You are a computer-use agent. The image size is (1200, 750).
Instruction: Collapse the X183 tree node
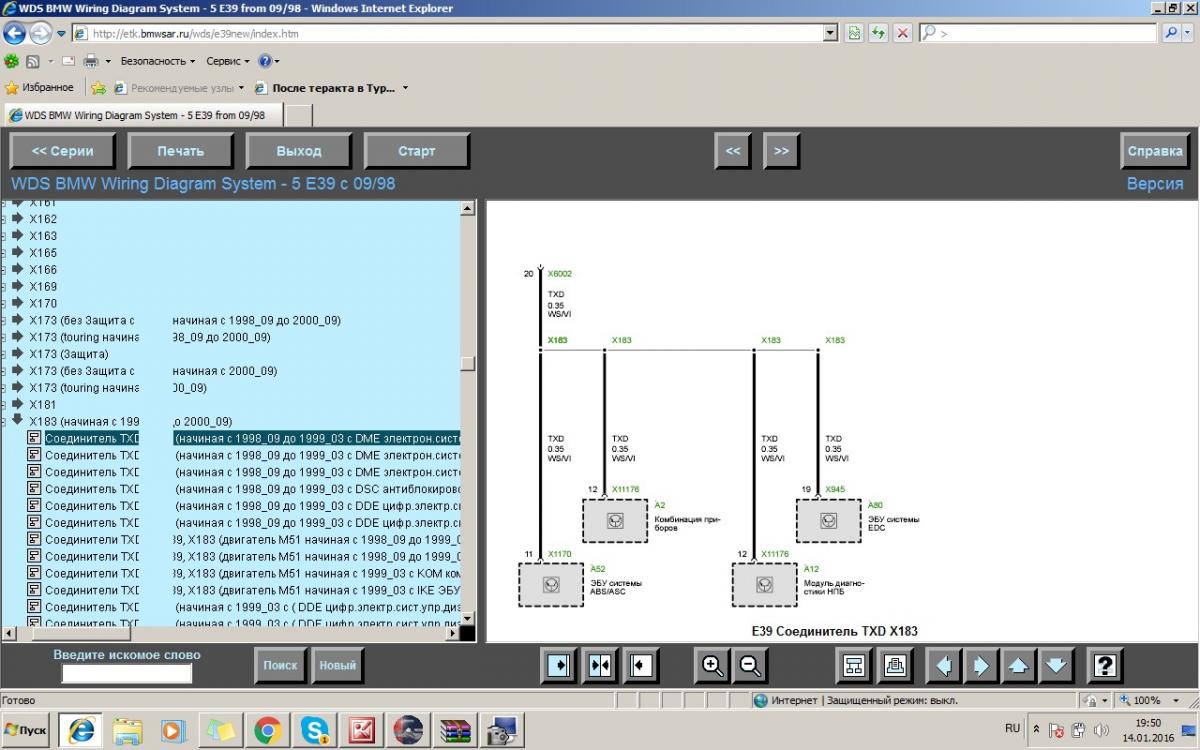17,420
